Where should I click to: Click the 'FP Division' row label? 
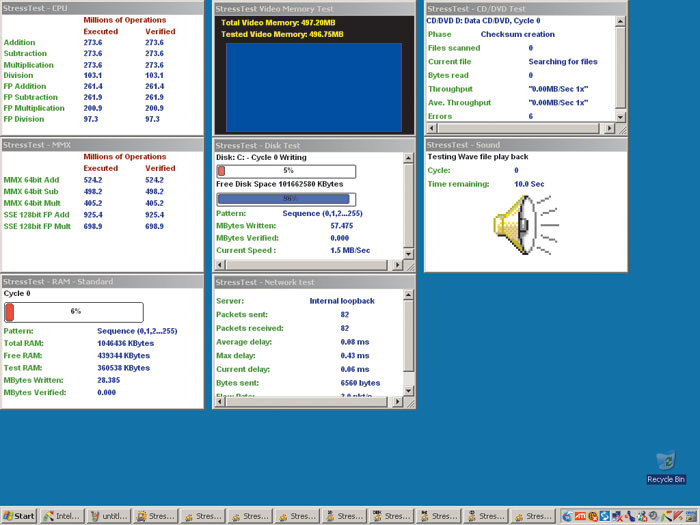(x=24, y=119)
